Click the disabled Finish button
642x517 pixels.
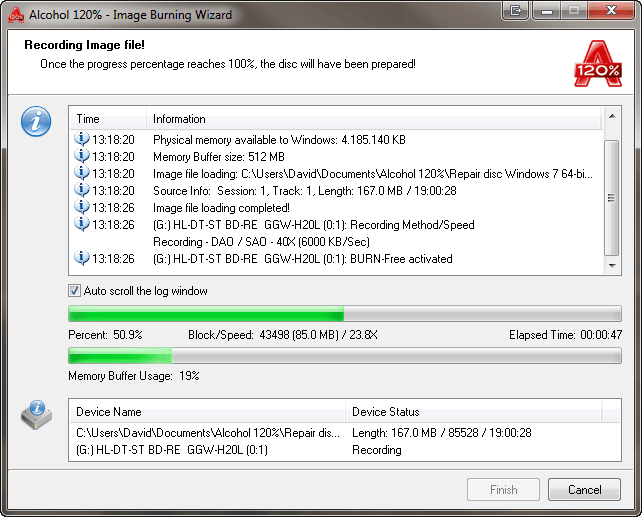coord(503,490)
